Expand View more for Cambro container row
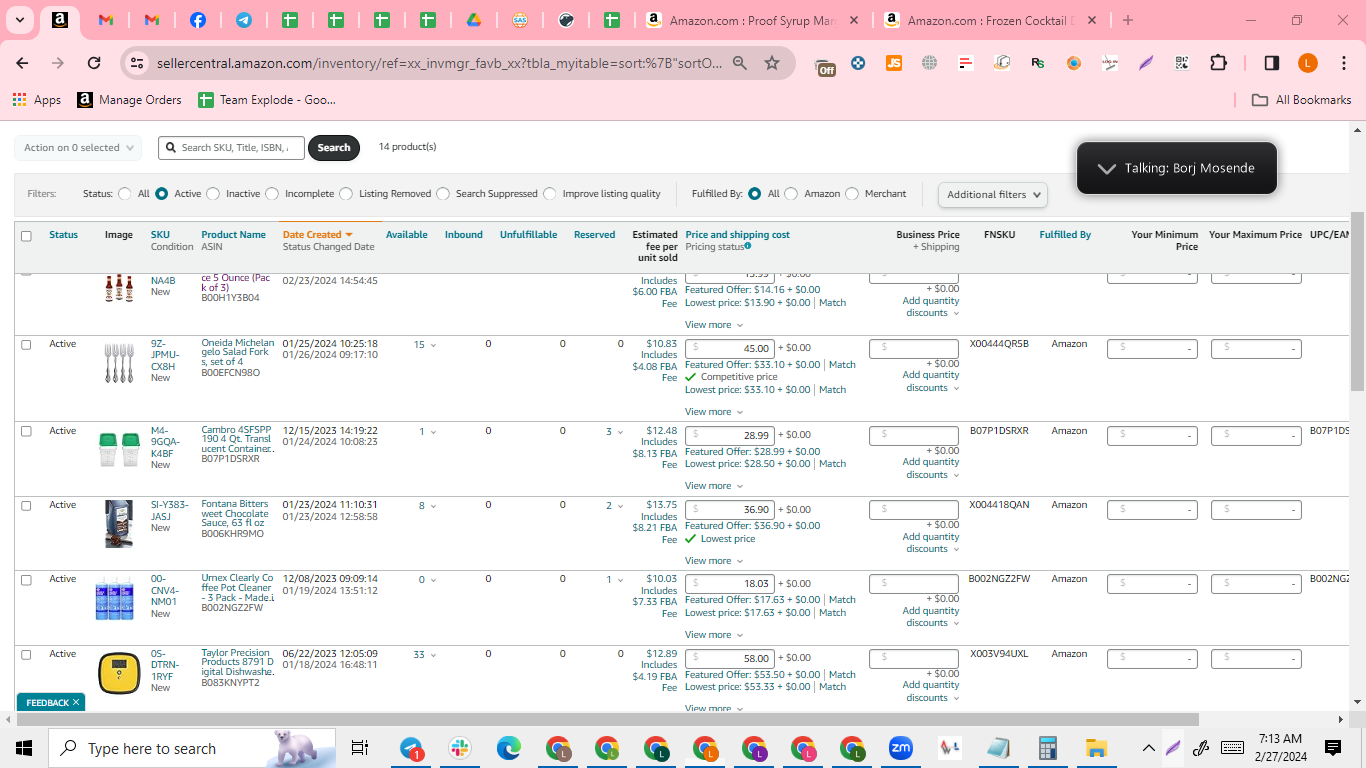The height and width of the screenshot is (768, 1366). [x=714, y=486]
